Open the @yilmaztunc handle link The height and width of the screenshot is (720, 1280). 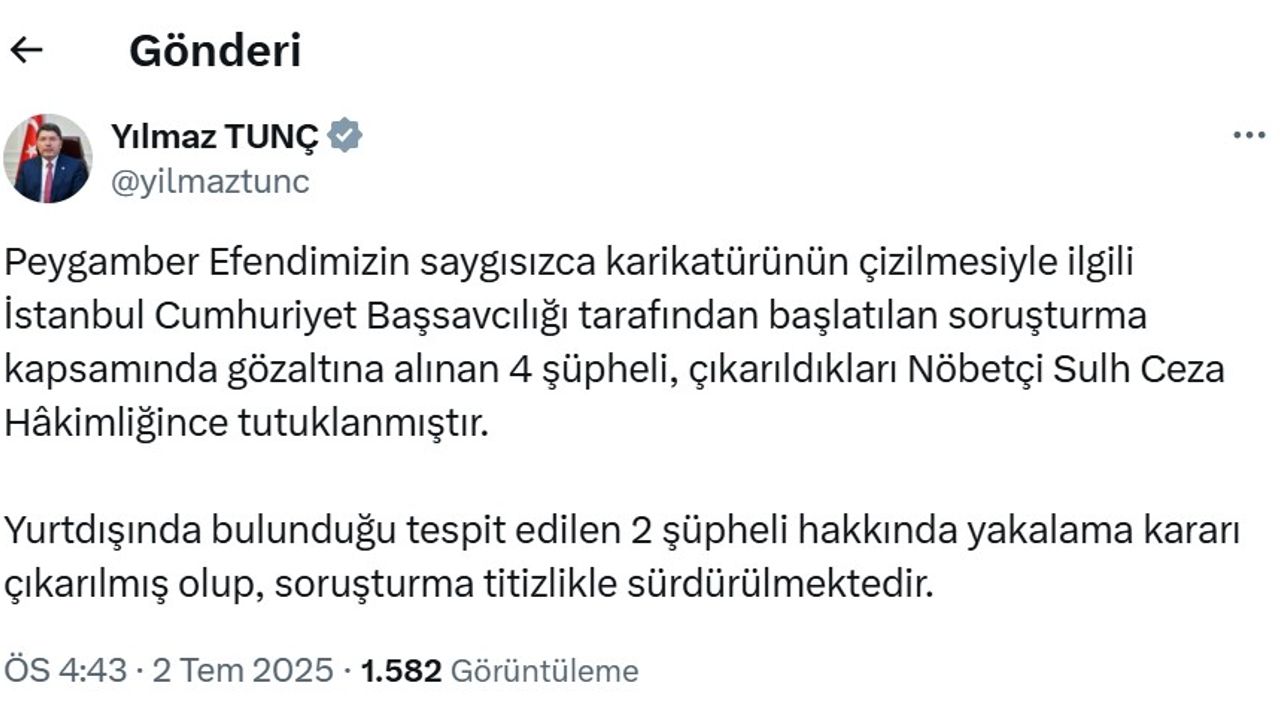[210, 181]
